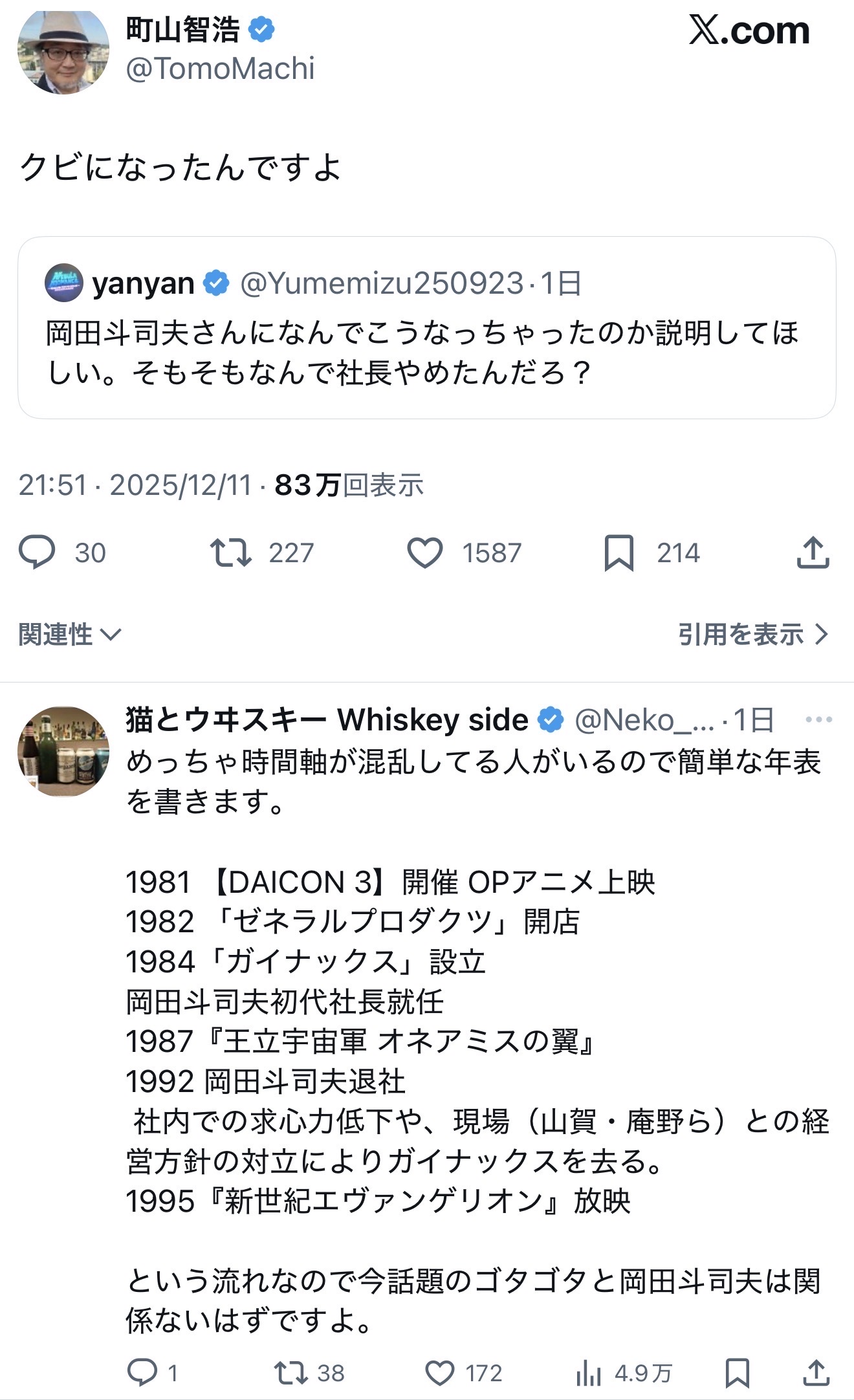Like the main tweet with 1587 likes

click(425, 553)
